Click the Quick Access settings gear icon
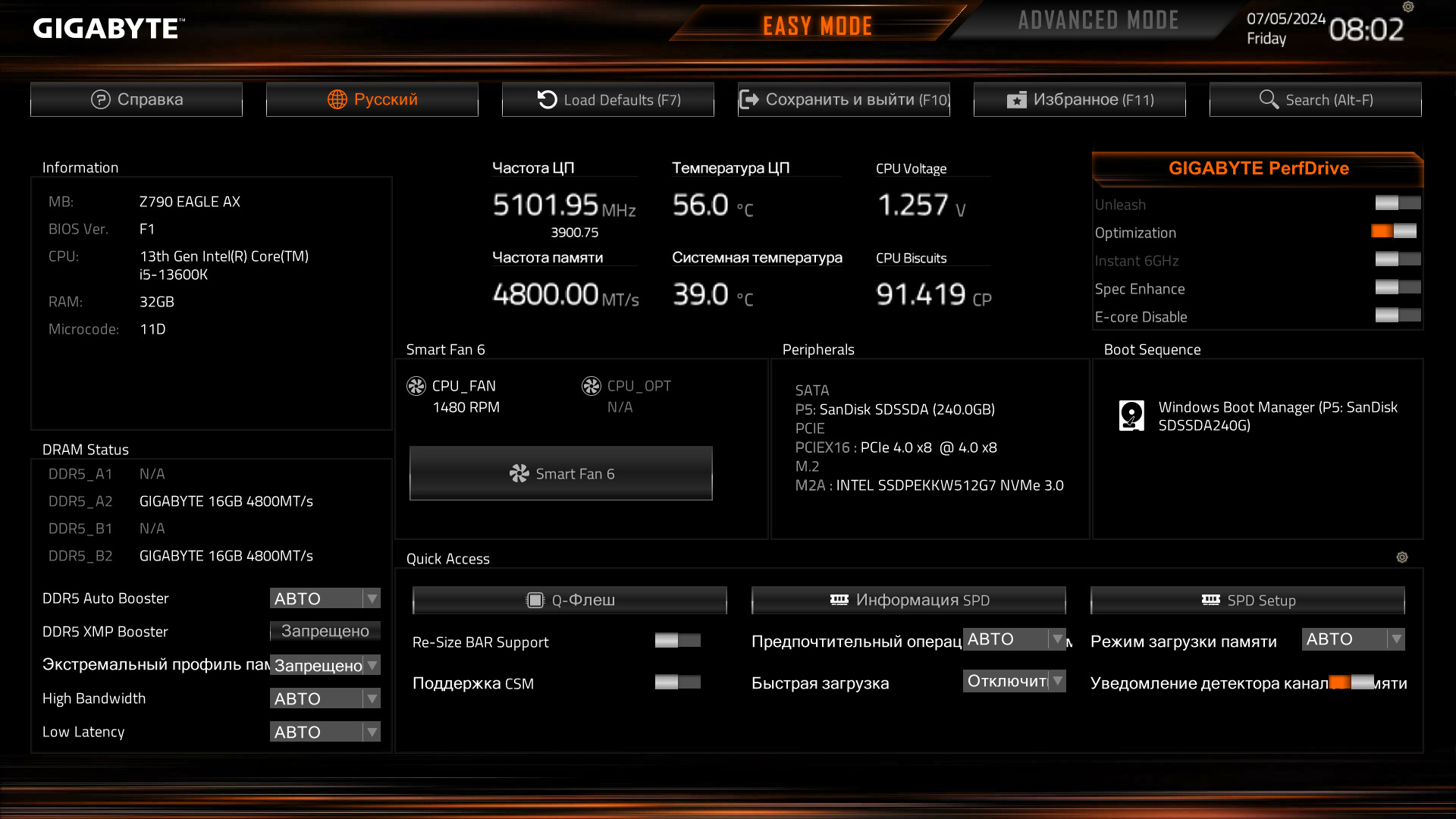This screenshot has width=1456, height=819. [x=1402, y=557]
